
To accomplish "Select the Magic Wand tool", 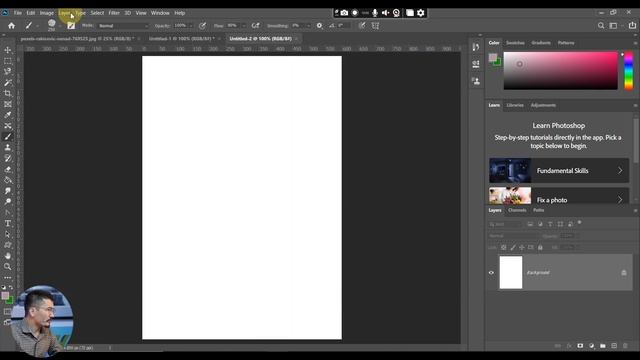I will coord(8,82).
